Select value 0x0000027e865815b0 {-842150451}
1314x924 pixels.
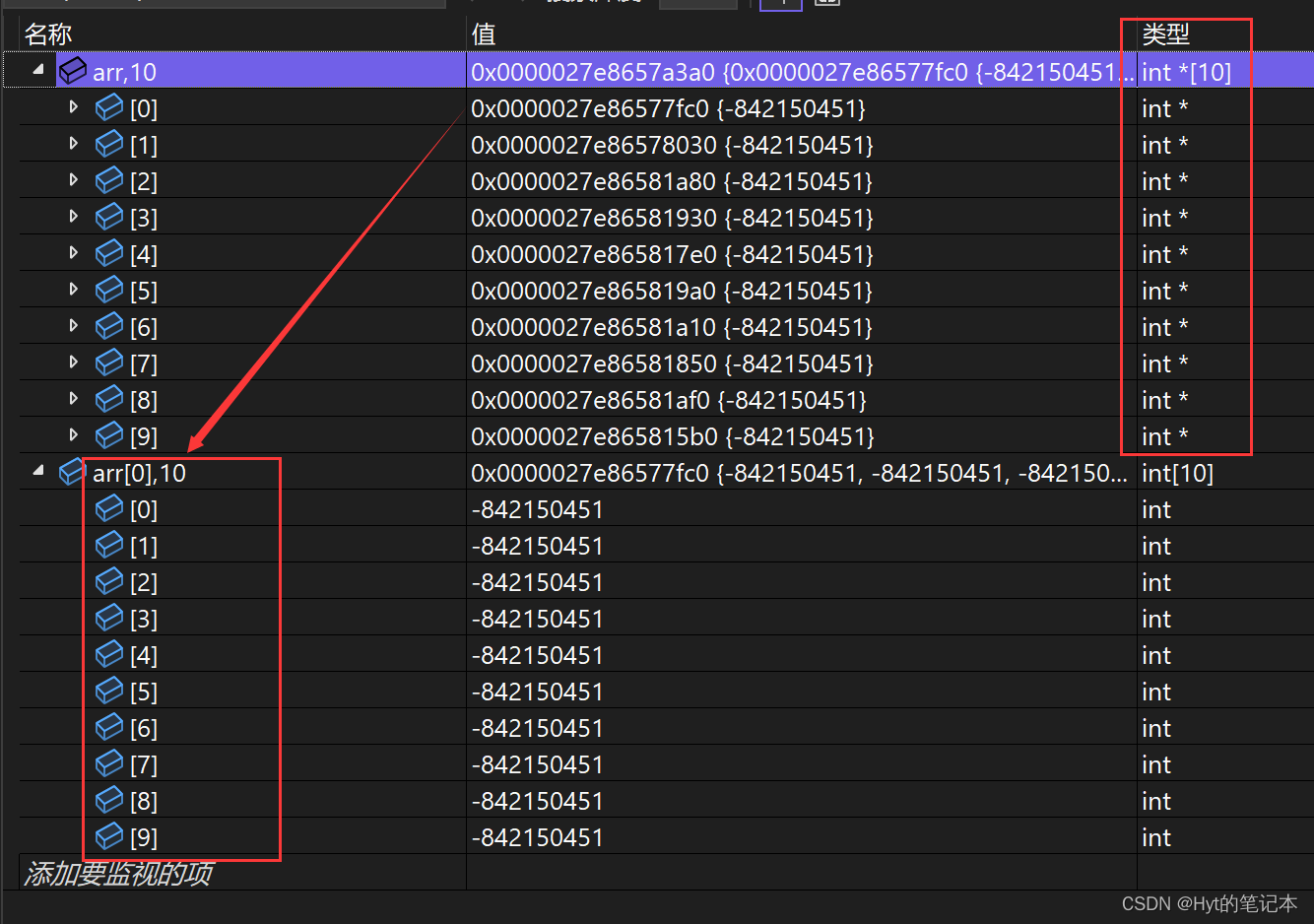[672, 436]
